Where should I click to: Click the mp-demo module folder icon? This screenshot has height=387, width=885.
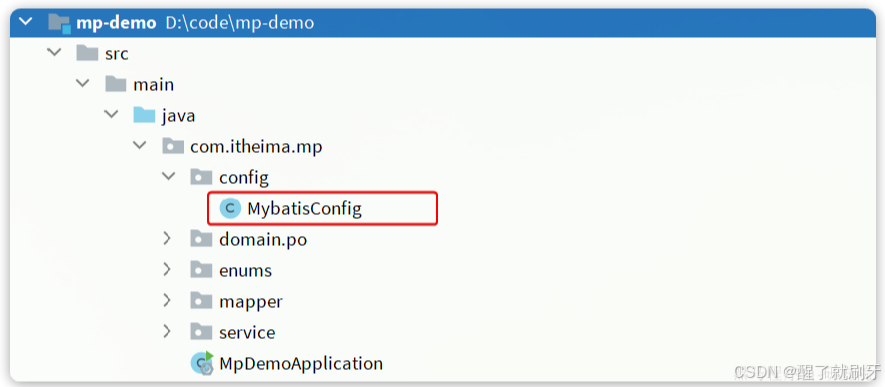click(59, 23)
